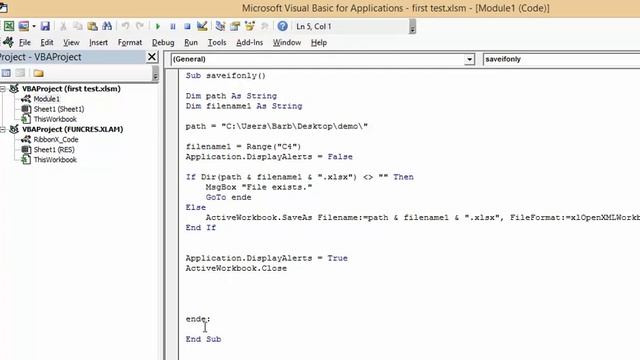The height and width of the screenshot is (360, 640).
Task: Select Module1 in project tree
Action: [x=47, y=99]
